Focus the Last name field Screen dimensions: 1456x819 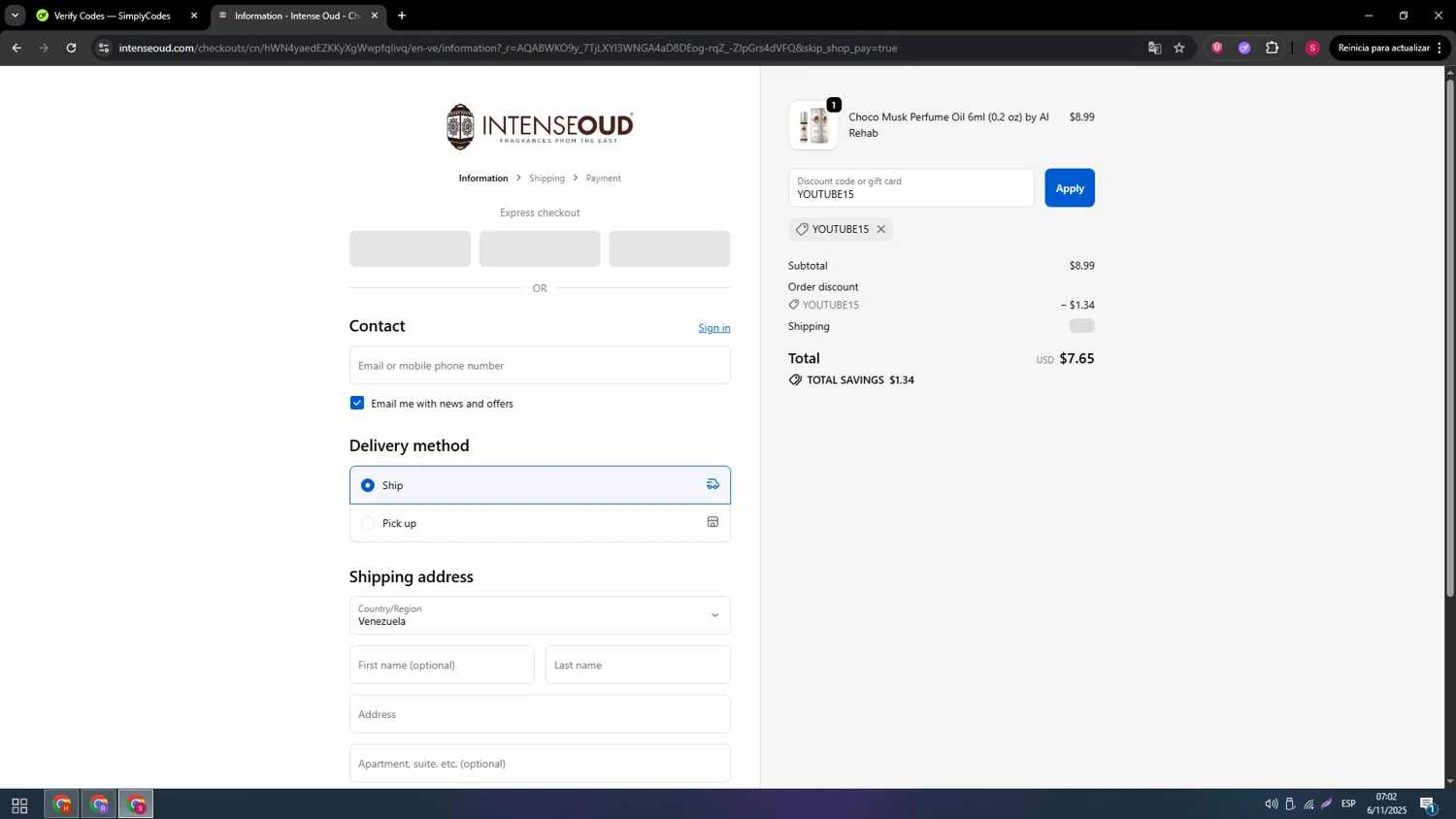pyautogui.click(x=638, y=665)
